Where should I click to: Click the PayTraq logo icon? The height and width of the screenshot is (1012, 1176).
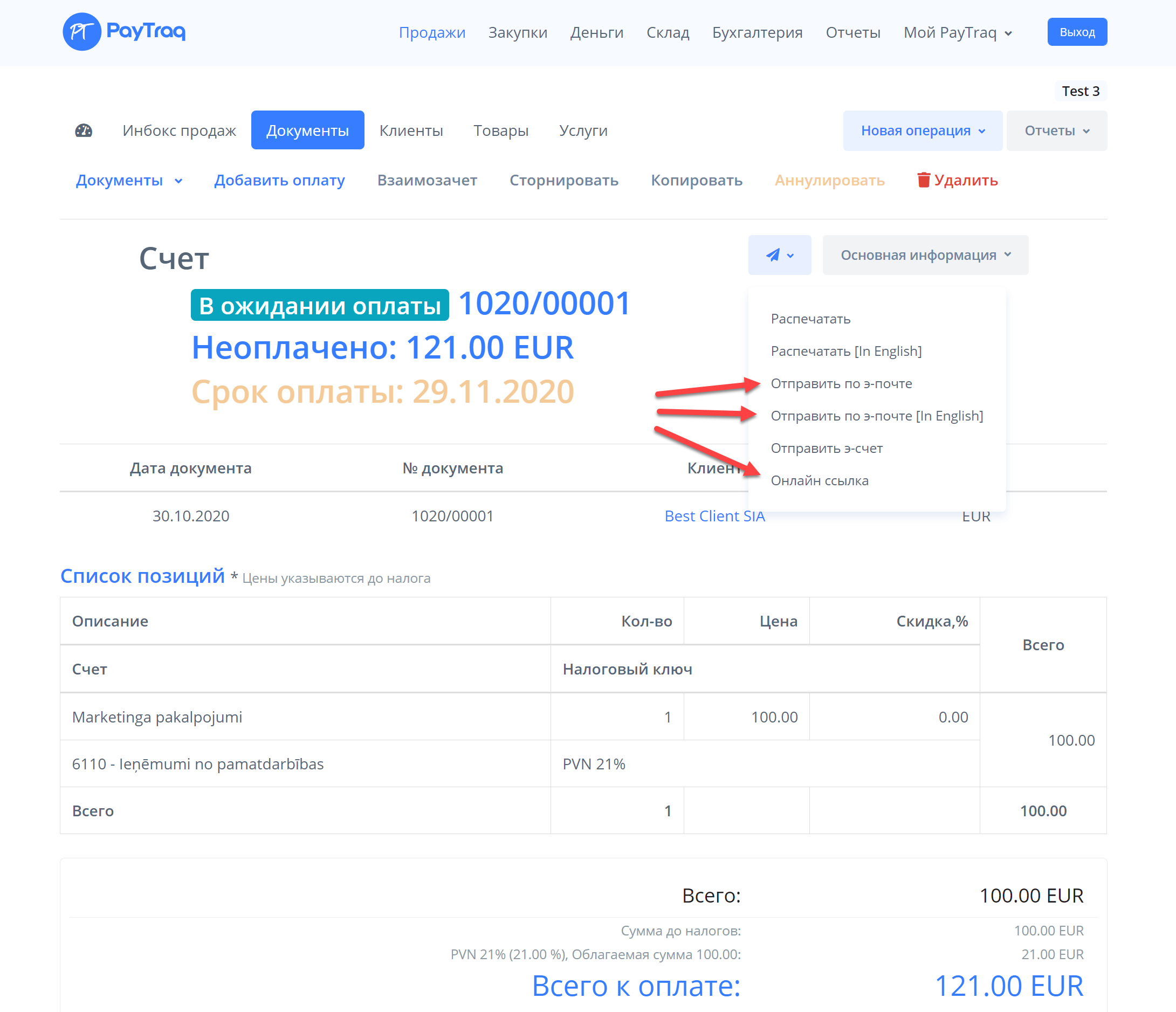click(82, 32)
